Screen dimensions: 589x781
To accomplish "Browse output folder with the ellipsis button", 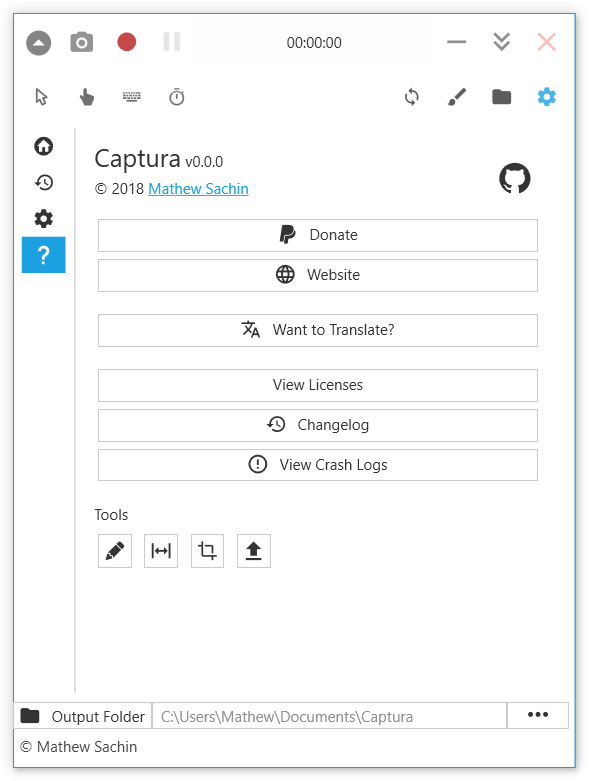I will [x=538, y=715].
